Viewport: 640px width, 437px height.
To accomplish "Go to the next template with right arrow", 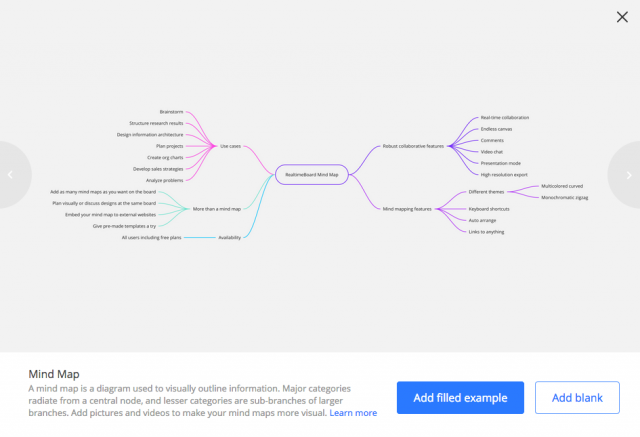I will 627,175.
